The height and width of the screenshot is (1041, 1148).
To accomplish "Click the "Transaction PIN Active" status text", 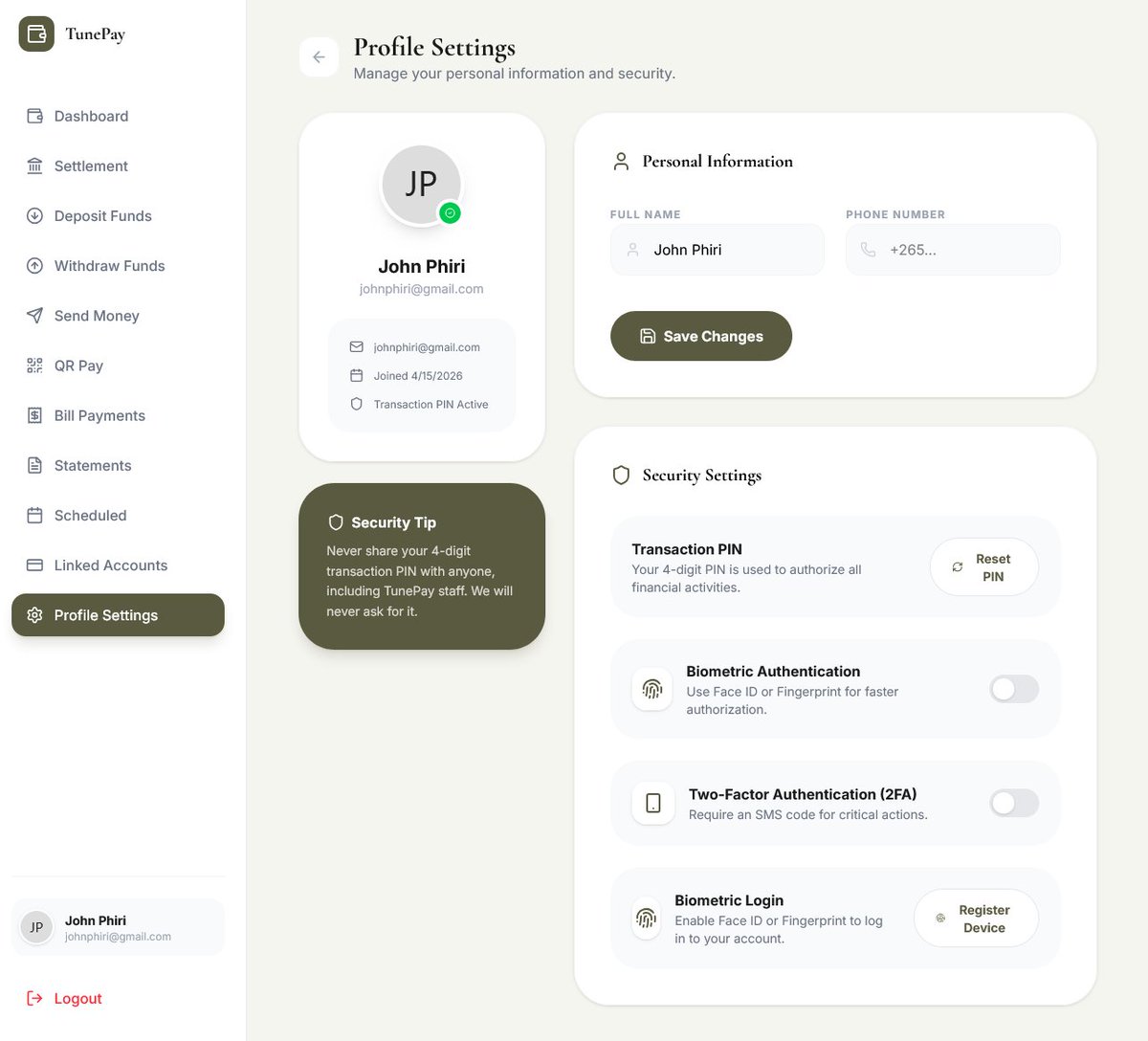I will [430, 405].
